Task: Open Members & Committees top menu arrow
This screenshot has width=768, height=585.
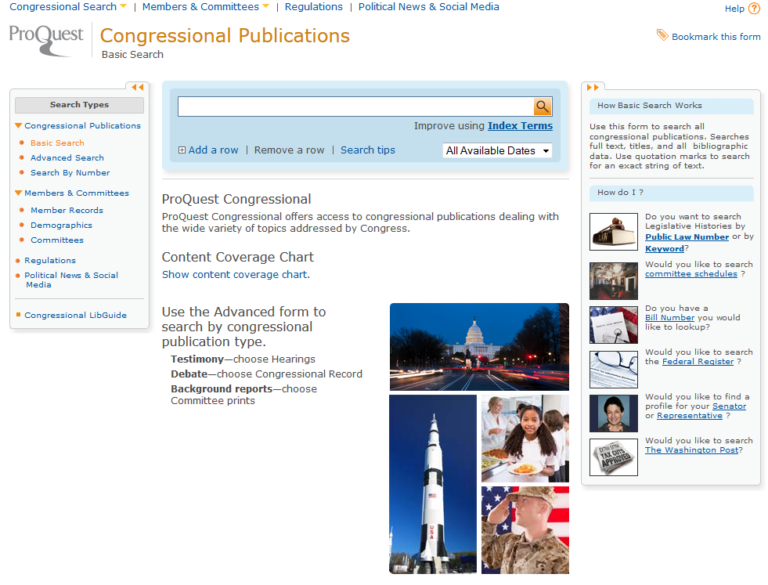Action: pyautogui.click(x=266, y=6)
